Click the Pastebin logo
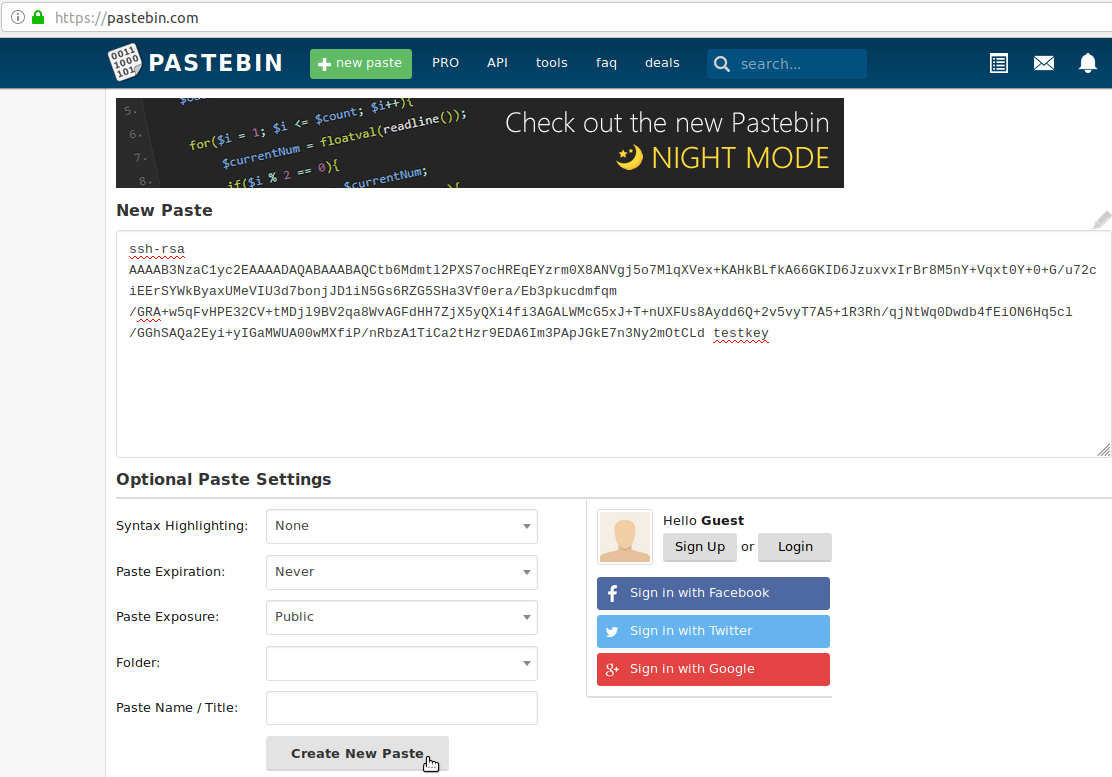The image size is (1112, 777). (x=194, y=62)
